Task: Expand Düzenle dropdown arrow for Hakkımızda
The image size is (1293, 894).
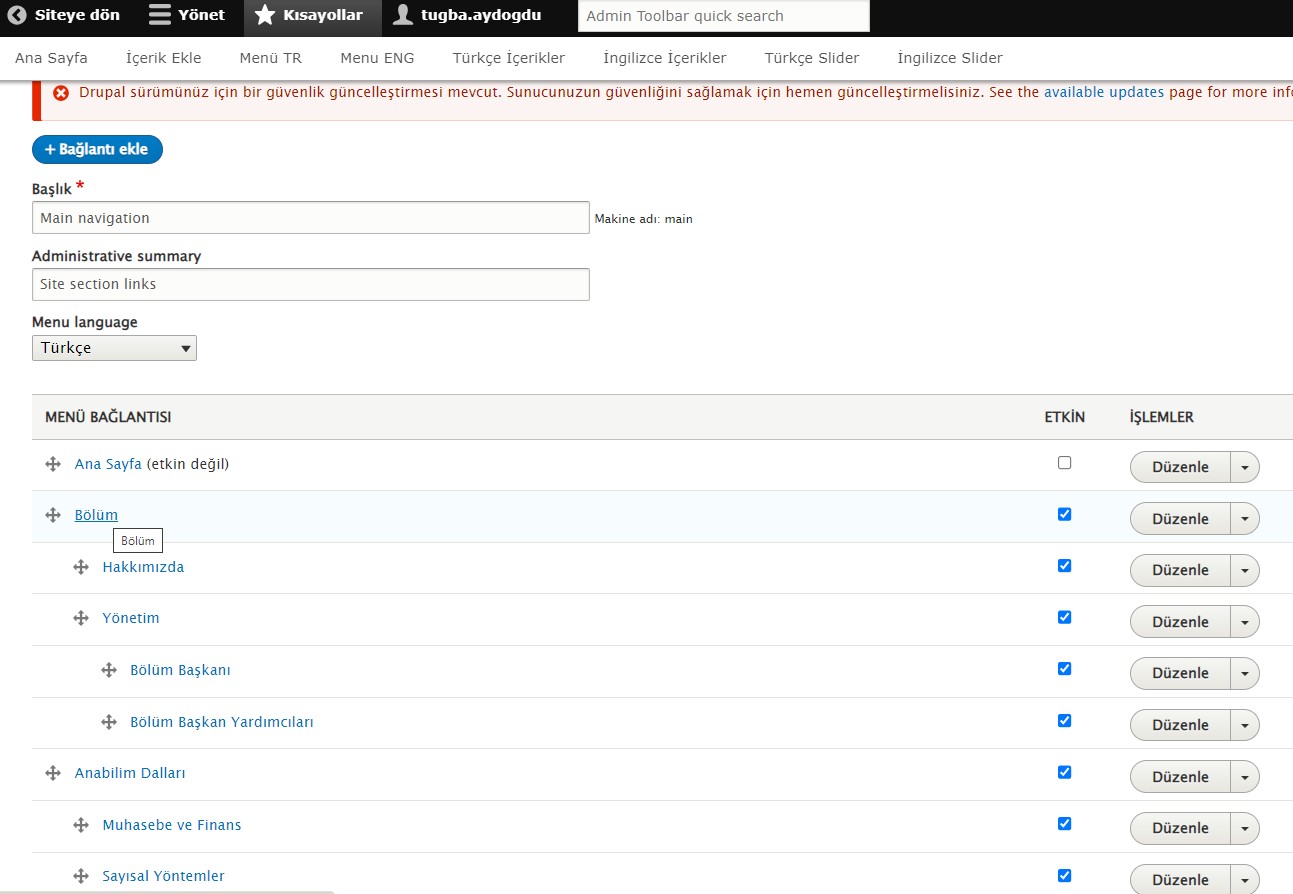Action: coord(1245,570)
